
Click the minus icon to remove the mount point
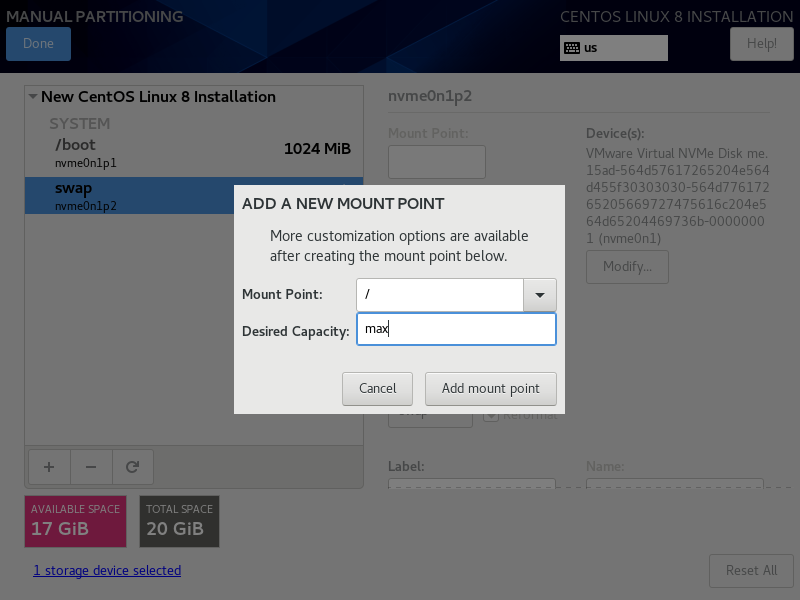click(91, 467)
